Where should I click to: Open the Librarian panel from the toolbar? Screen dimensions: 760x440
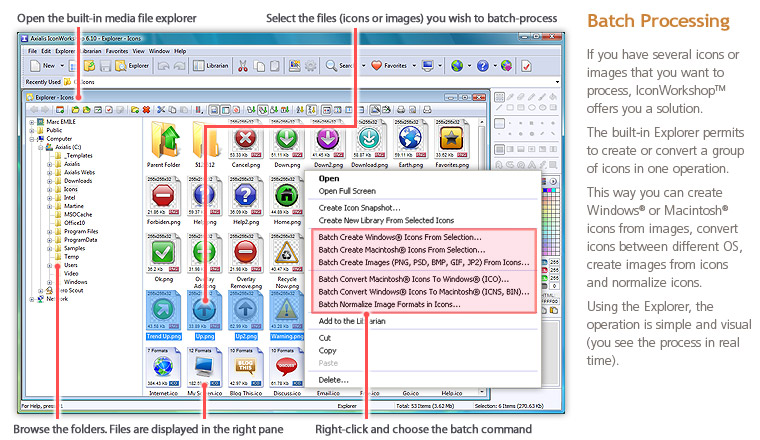pos(210,66)
